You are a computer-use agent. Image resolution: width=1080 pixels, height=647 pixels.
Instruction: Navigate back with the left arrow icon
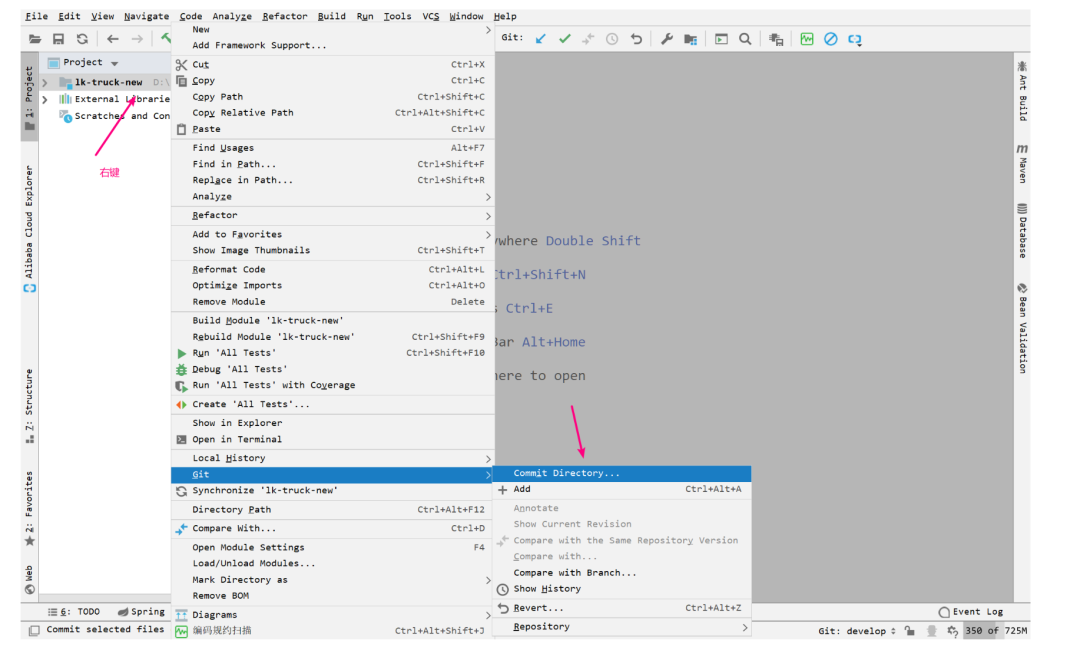click(112, 39)
